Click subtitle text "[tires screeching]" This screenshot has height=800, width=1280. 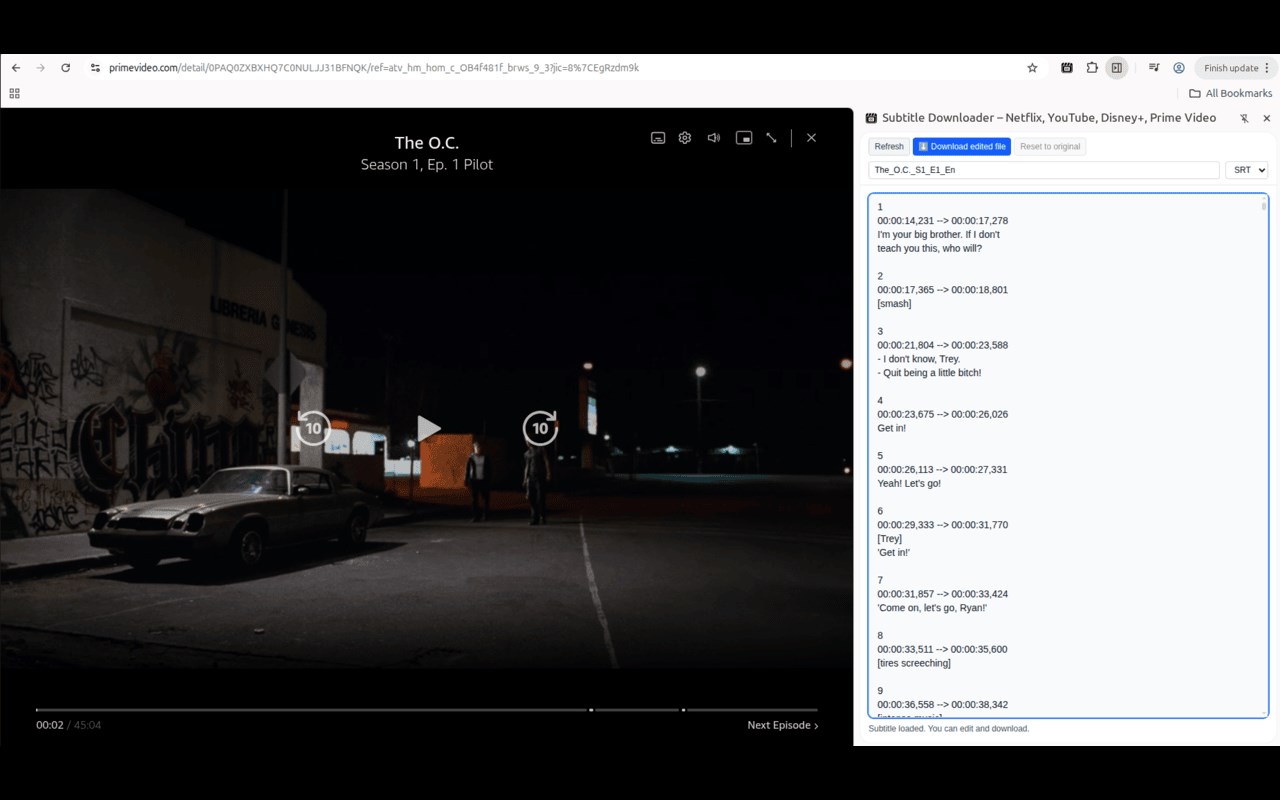click(914, 663)
